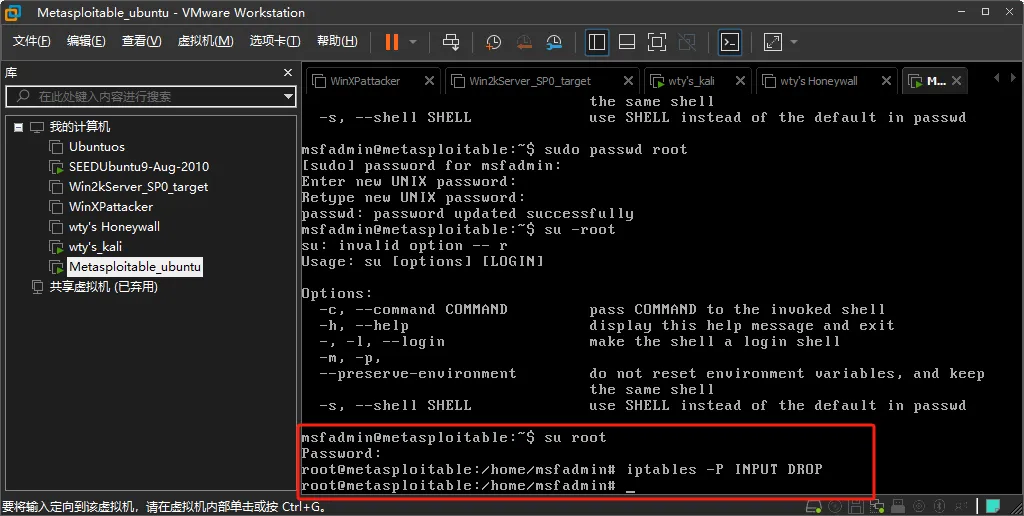Click the greyed-out Unity mode icon
This screenshot has width=1024, height=516.
[687, 42]
